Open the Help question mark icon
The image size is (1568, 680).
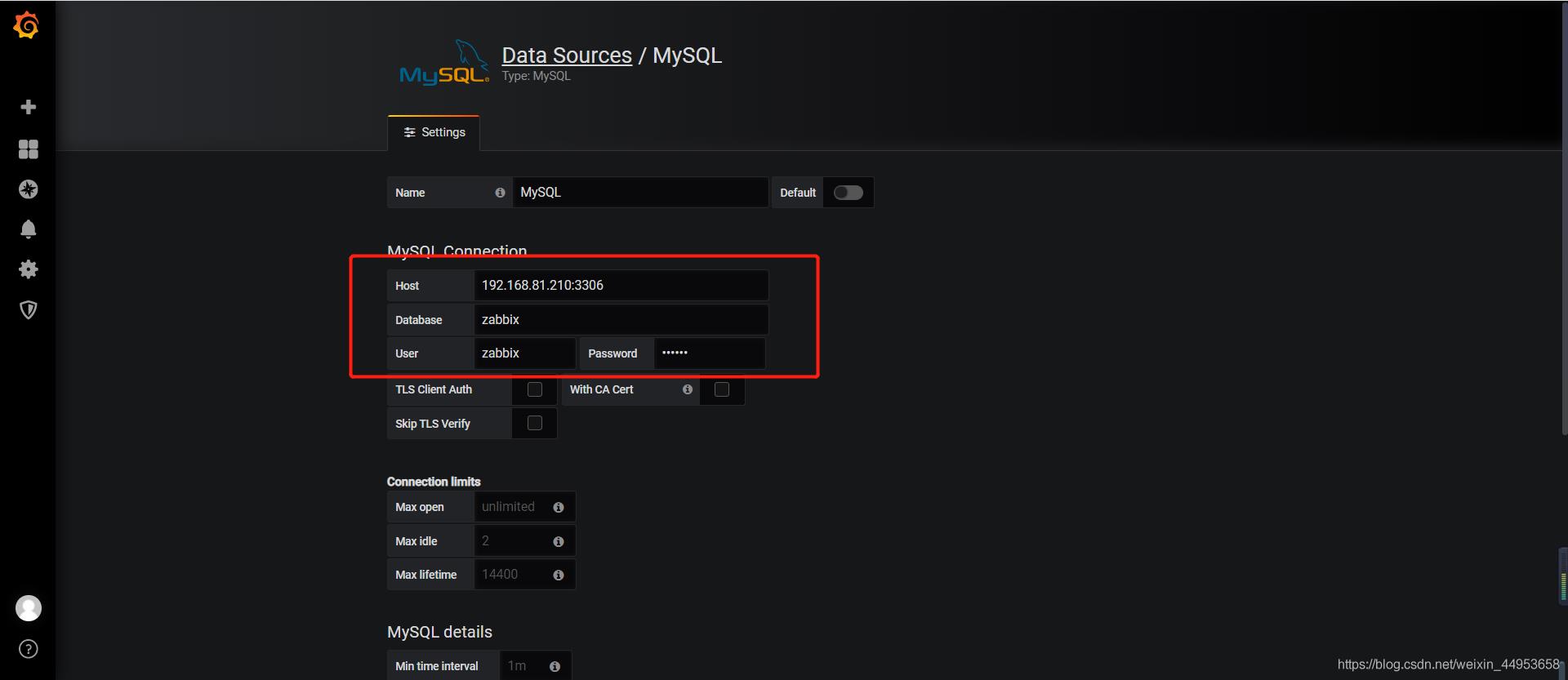29,649
